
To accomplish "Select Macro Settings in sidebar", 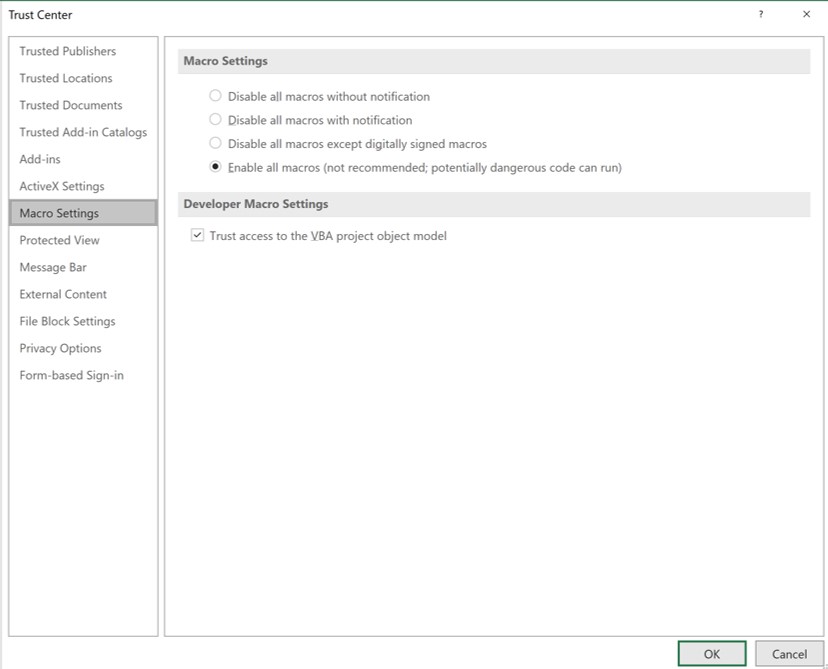I will (83, 213).
